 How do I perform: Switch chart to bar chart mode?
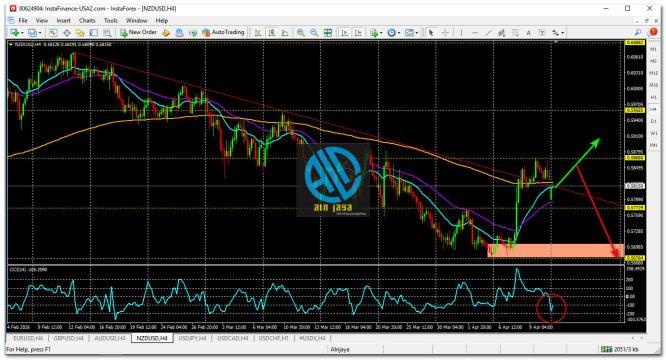258,32
